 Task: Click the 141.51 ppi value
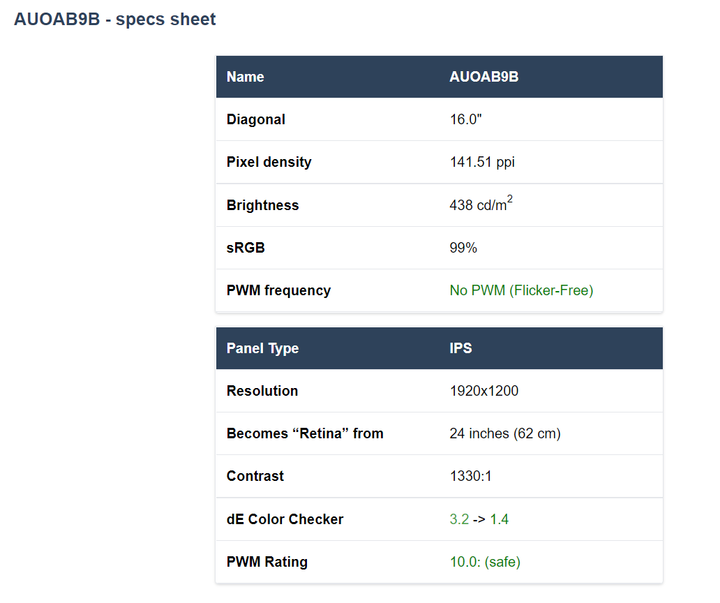[x=482, y=162]
